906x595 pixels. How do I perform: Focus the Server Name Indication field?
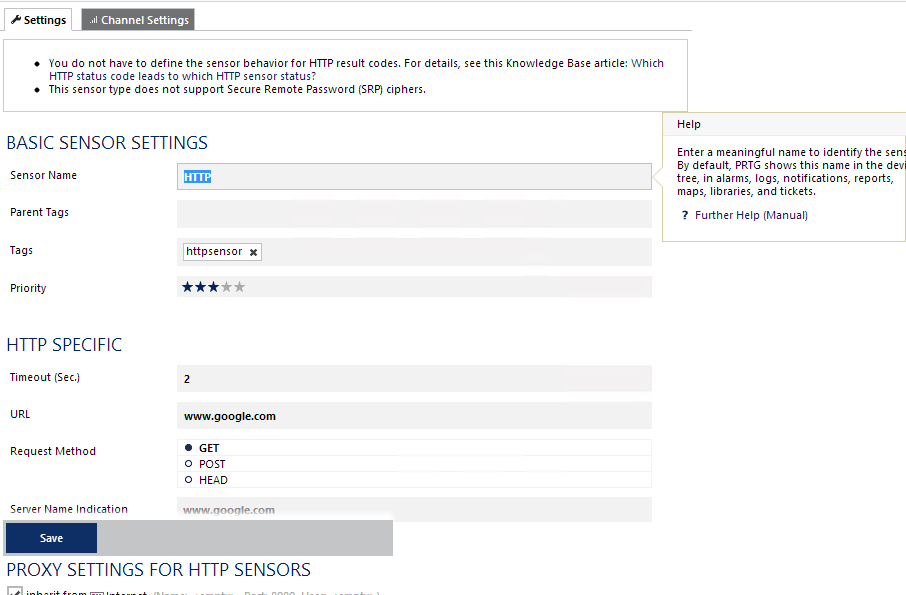[414, 509]
